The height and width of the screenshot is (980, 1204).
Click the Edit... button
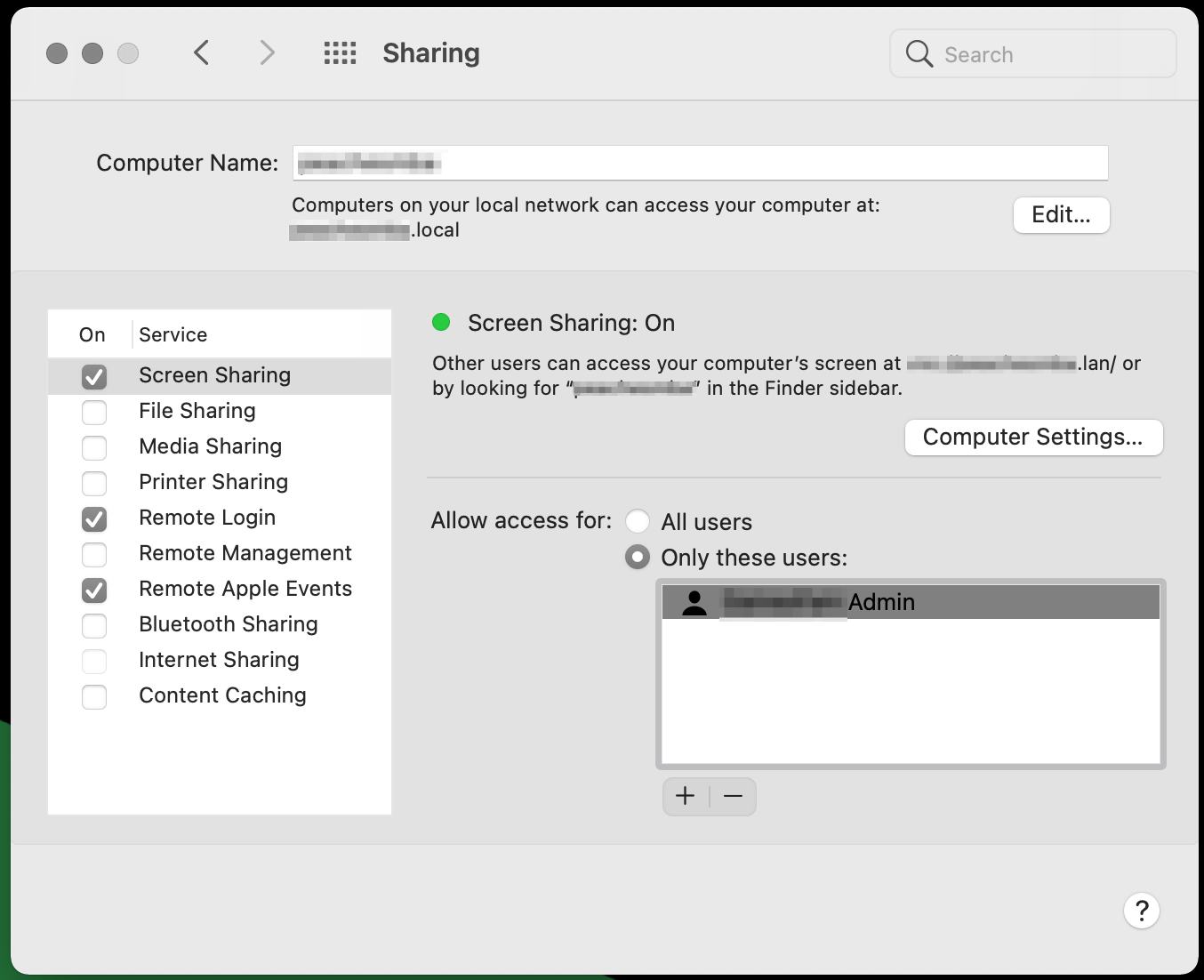pos(1062,215)
